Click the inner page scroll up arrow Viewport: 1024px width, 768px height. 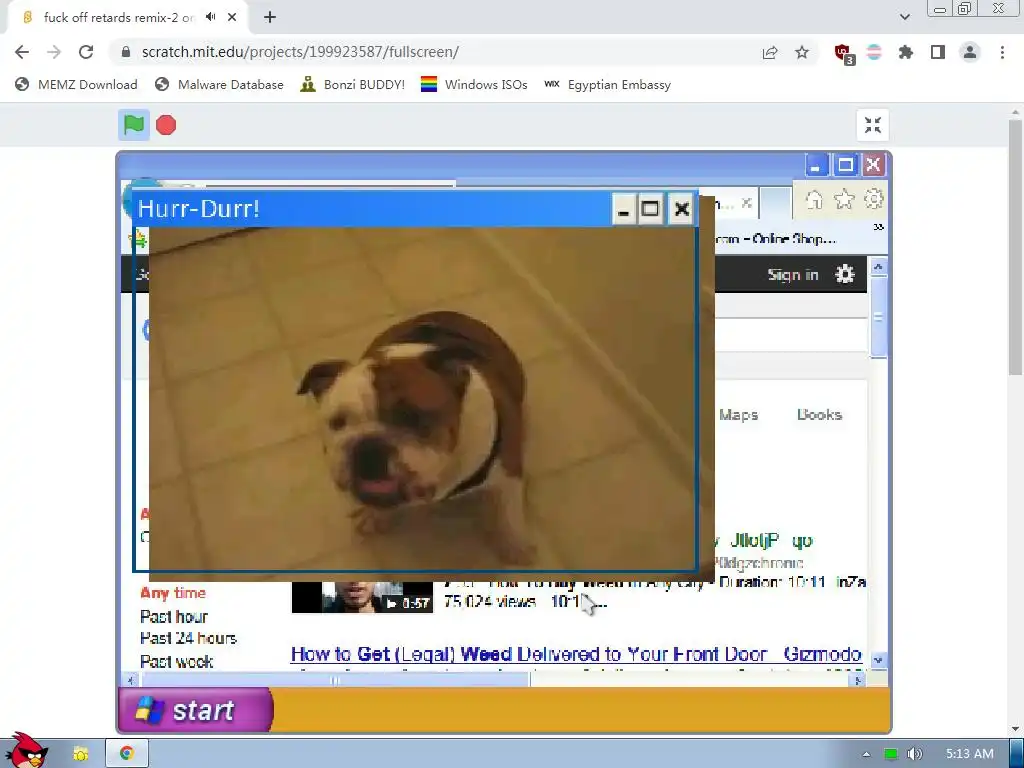pyautogui.click(x=878, y=267)
